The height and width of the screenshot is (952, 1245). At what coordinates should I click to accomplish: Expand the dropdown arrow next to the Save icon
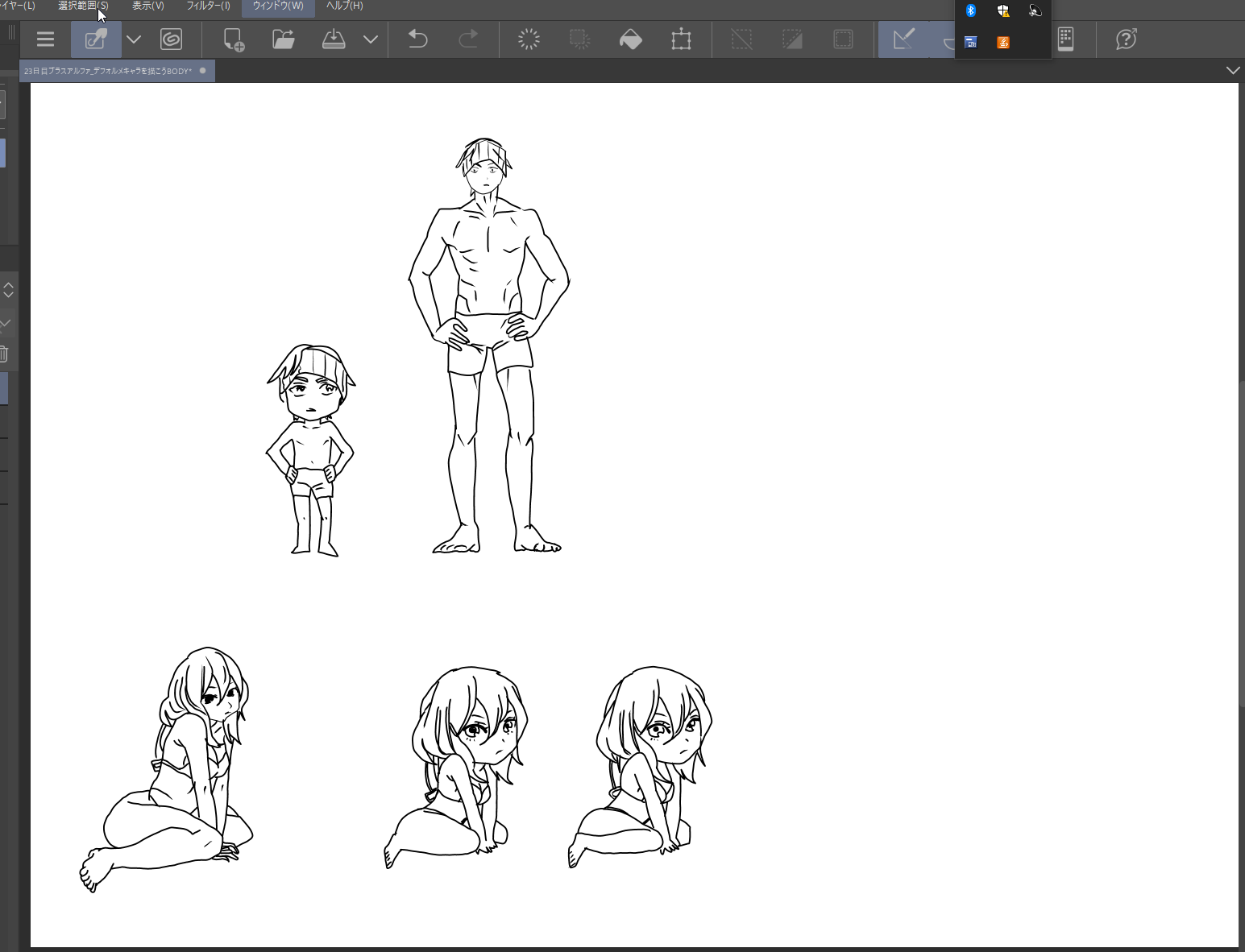point(371,39)
